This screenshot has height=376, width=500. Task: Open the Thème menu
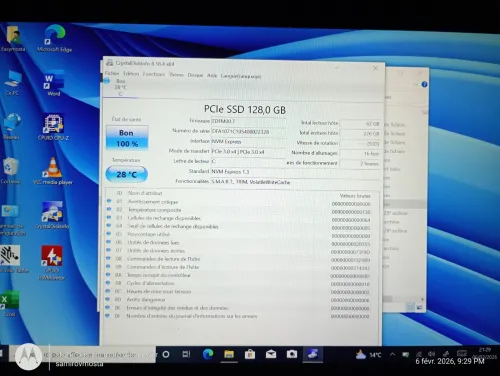pos(176,75)
